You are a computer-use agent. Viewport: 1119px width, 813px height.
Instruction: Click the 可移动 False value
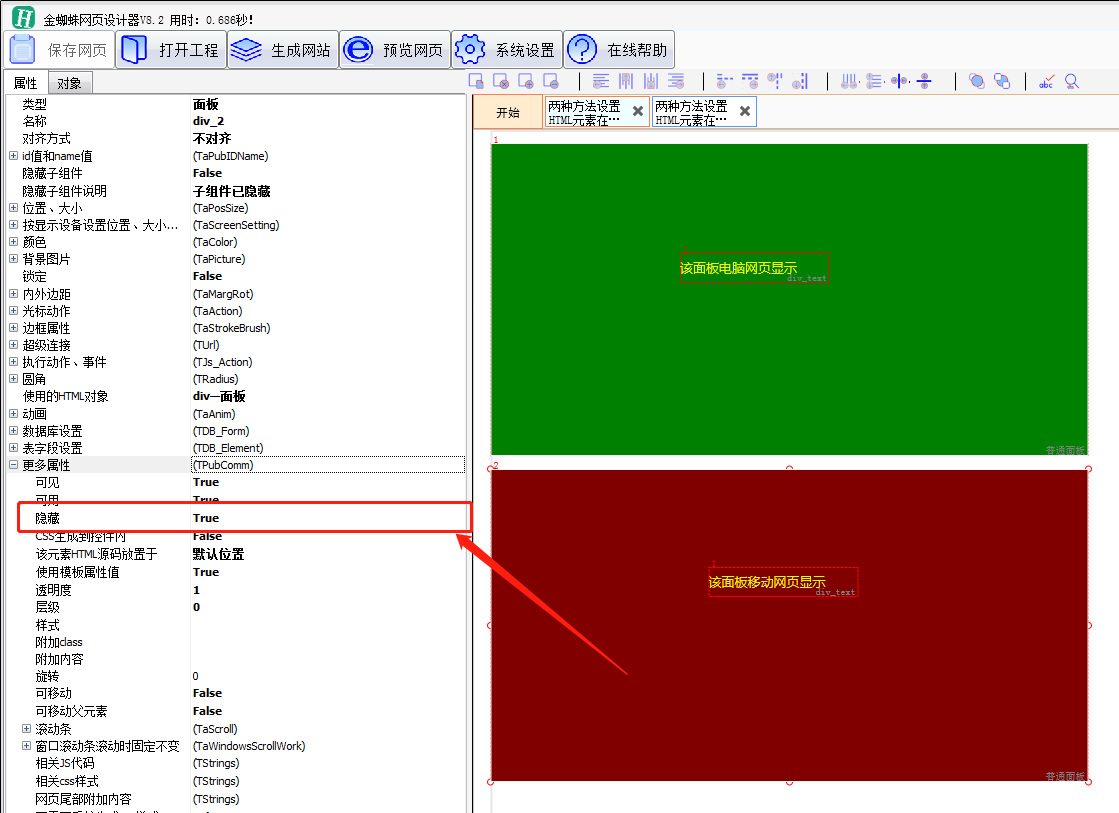[x=208, y=693]
